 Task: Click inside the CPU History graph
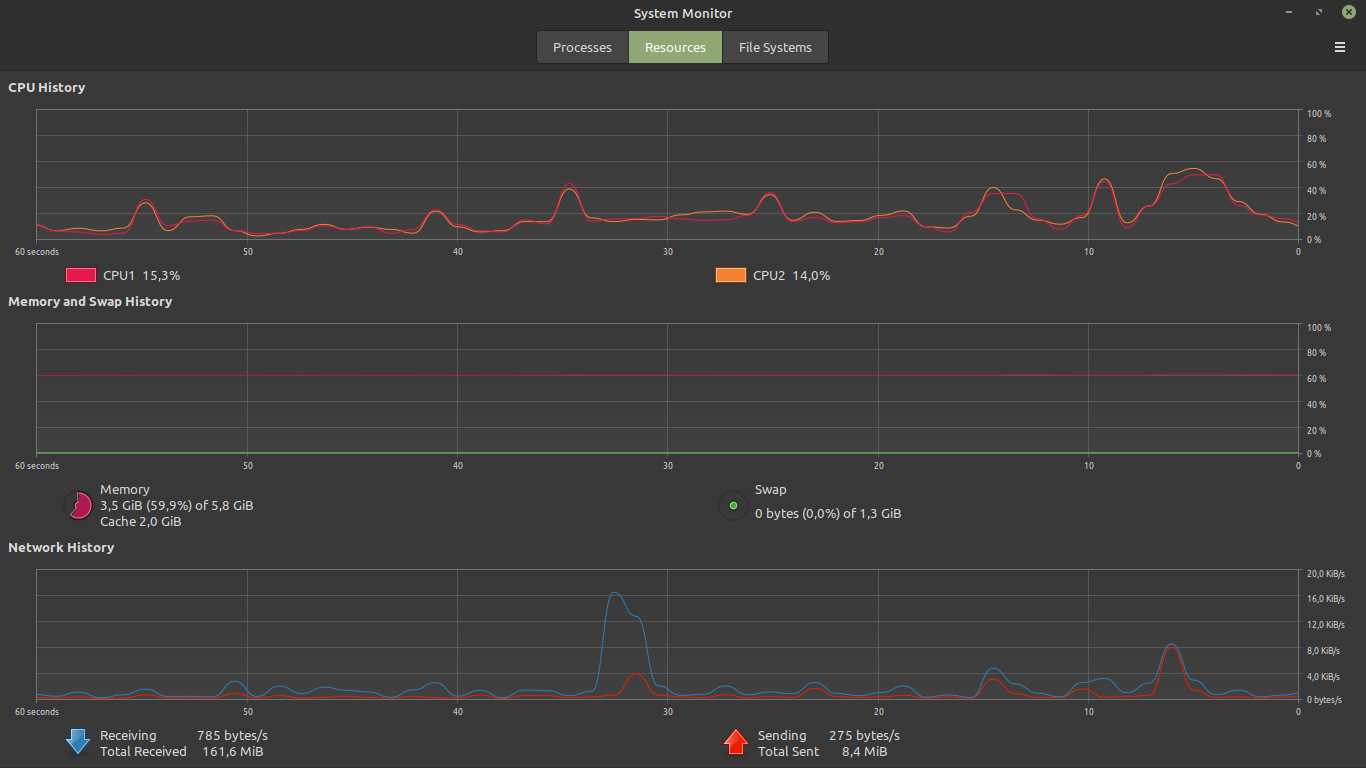point(667,175)
